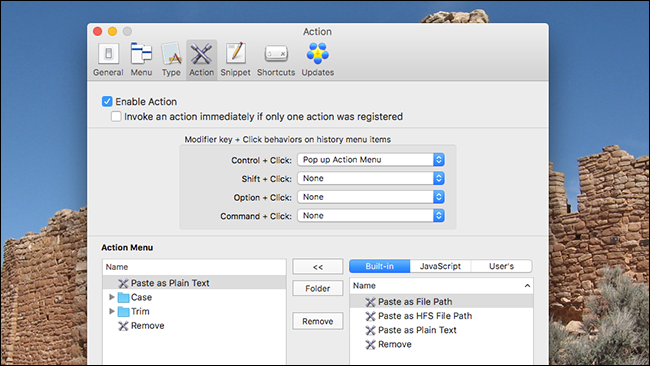650x366 pixels.
Task: Minimize the Action preferences window
Action: (112, 31)
